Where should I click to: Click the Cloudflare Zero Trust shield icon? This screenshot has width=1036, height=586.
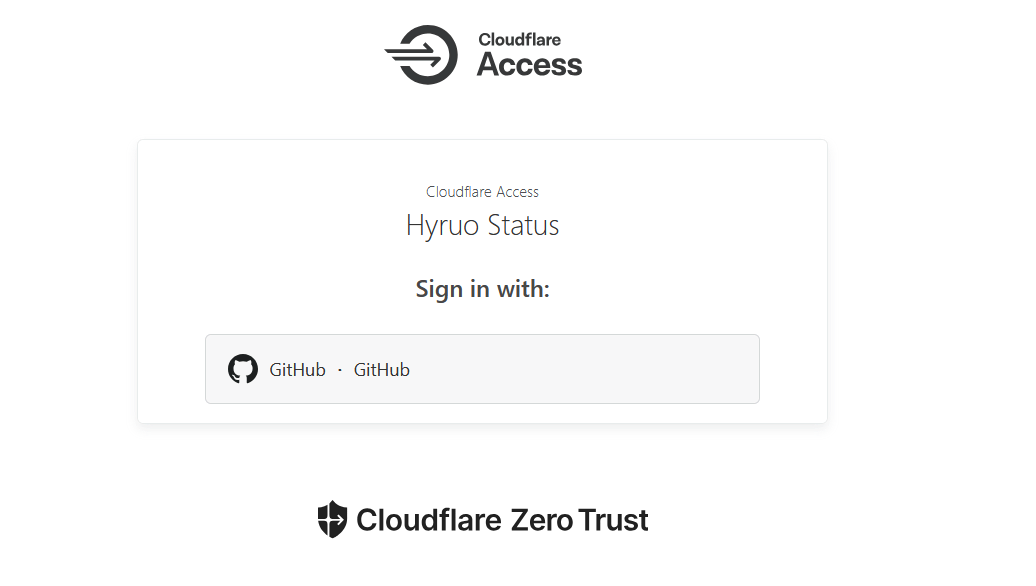(x=332, y=520)
